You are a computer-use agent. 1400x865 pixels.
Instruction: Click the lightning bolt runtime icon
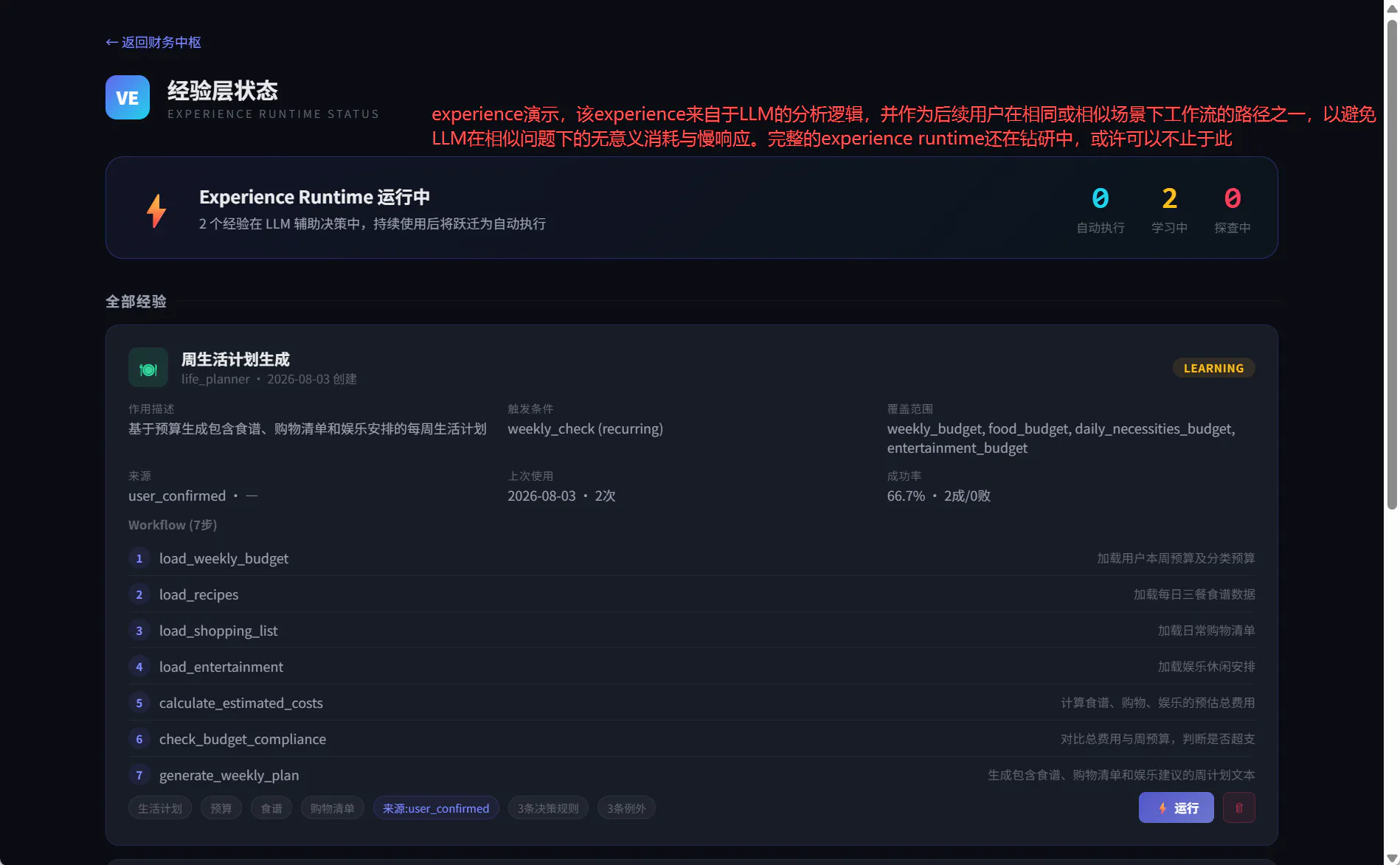[156, 210]
